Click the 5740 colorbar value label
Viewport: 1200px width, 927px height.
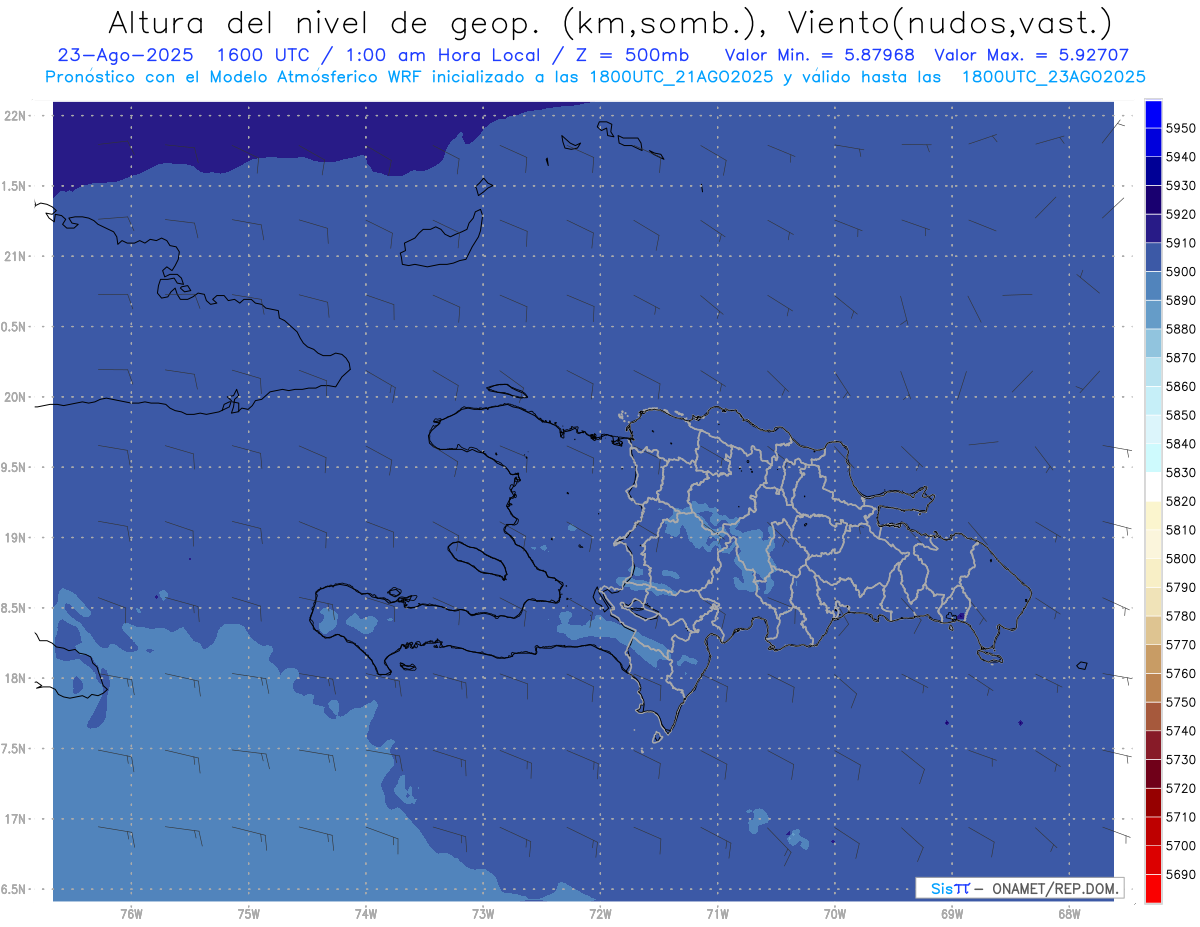(x=1181, y=731)
